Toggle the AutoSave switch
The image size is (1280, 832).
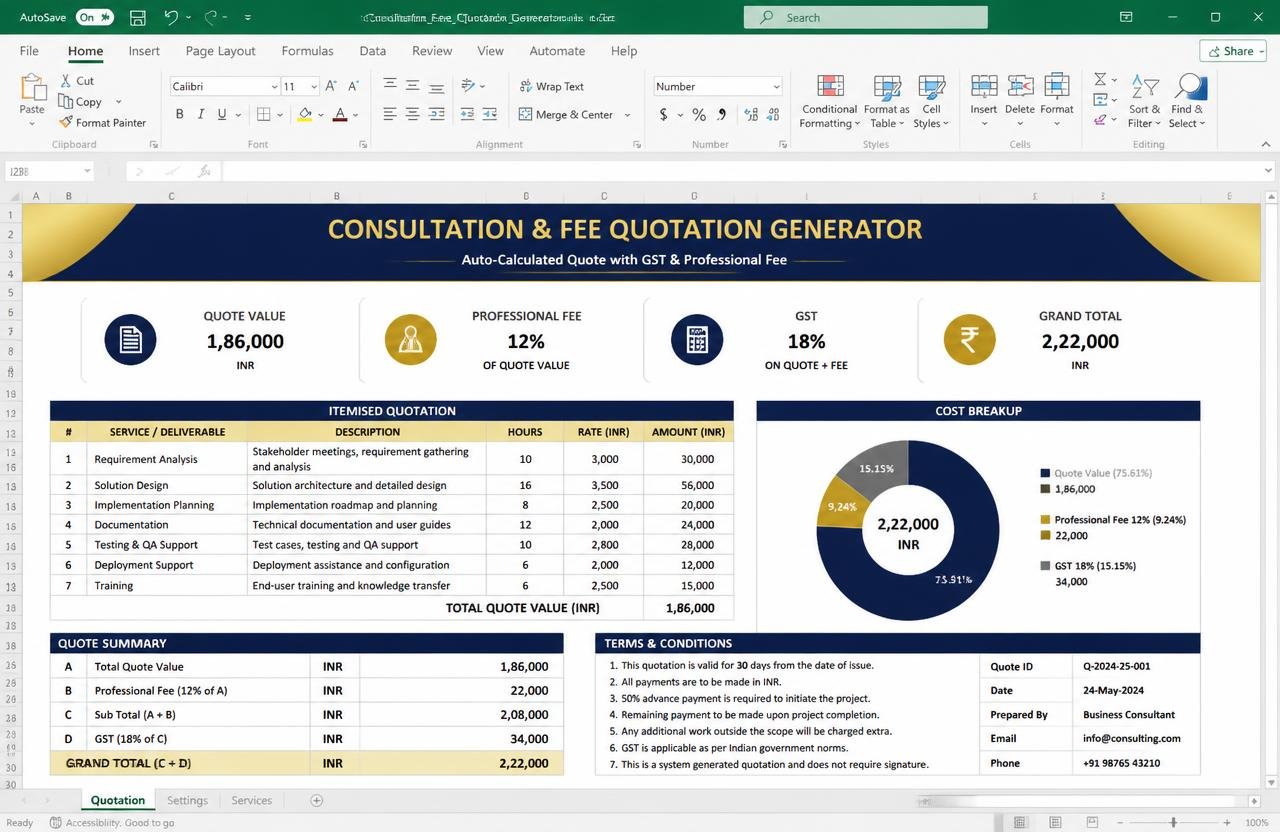click(95, 17)
